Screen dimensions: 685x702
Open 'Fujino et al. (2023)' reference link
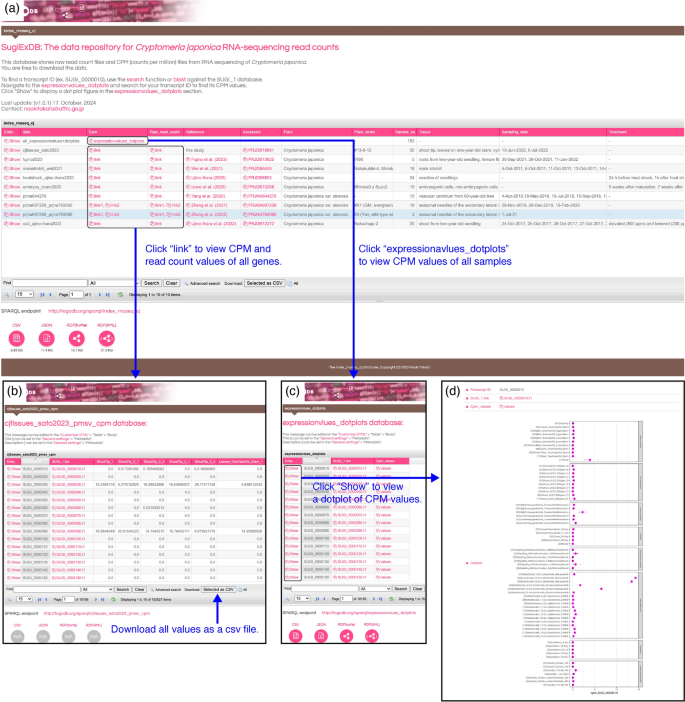point(207,159)
